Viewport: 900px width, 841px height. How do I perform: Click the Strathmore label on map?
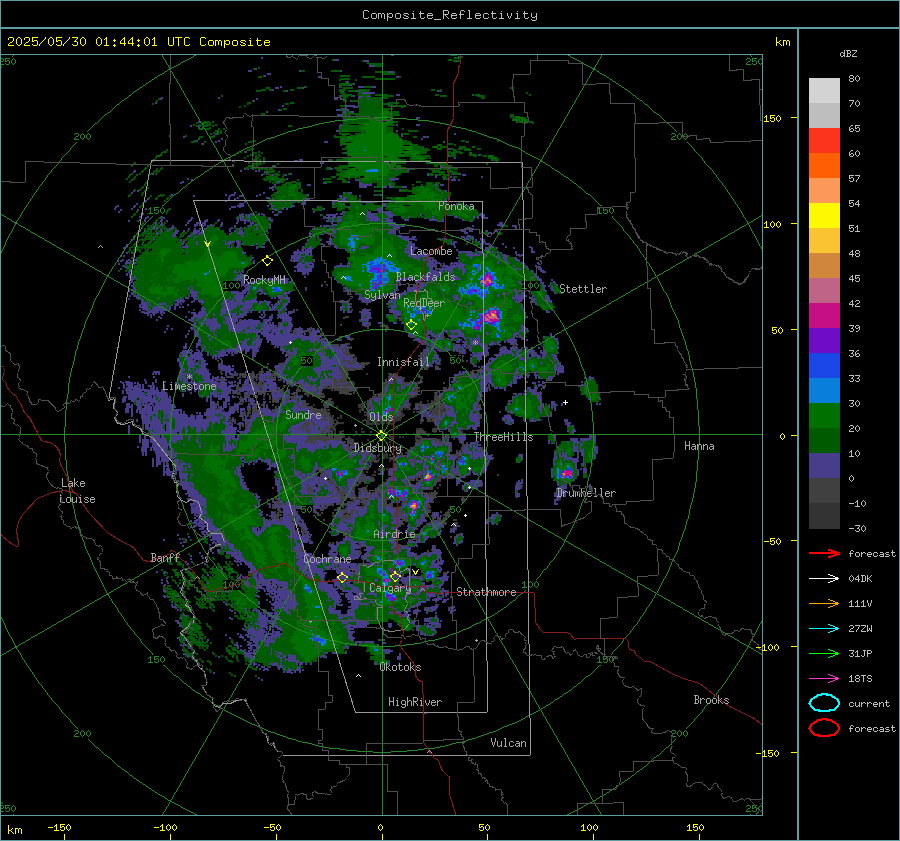pyautogui.click(x=486, y=592)
